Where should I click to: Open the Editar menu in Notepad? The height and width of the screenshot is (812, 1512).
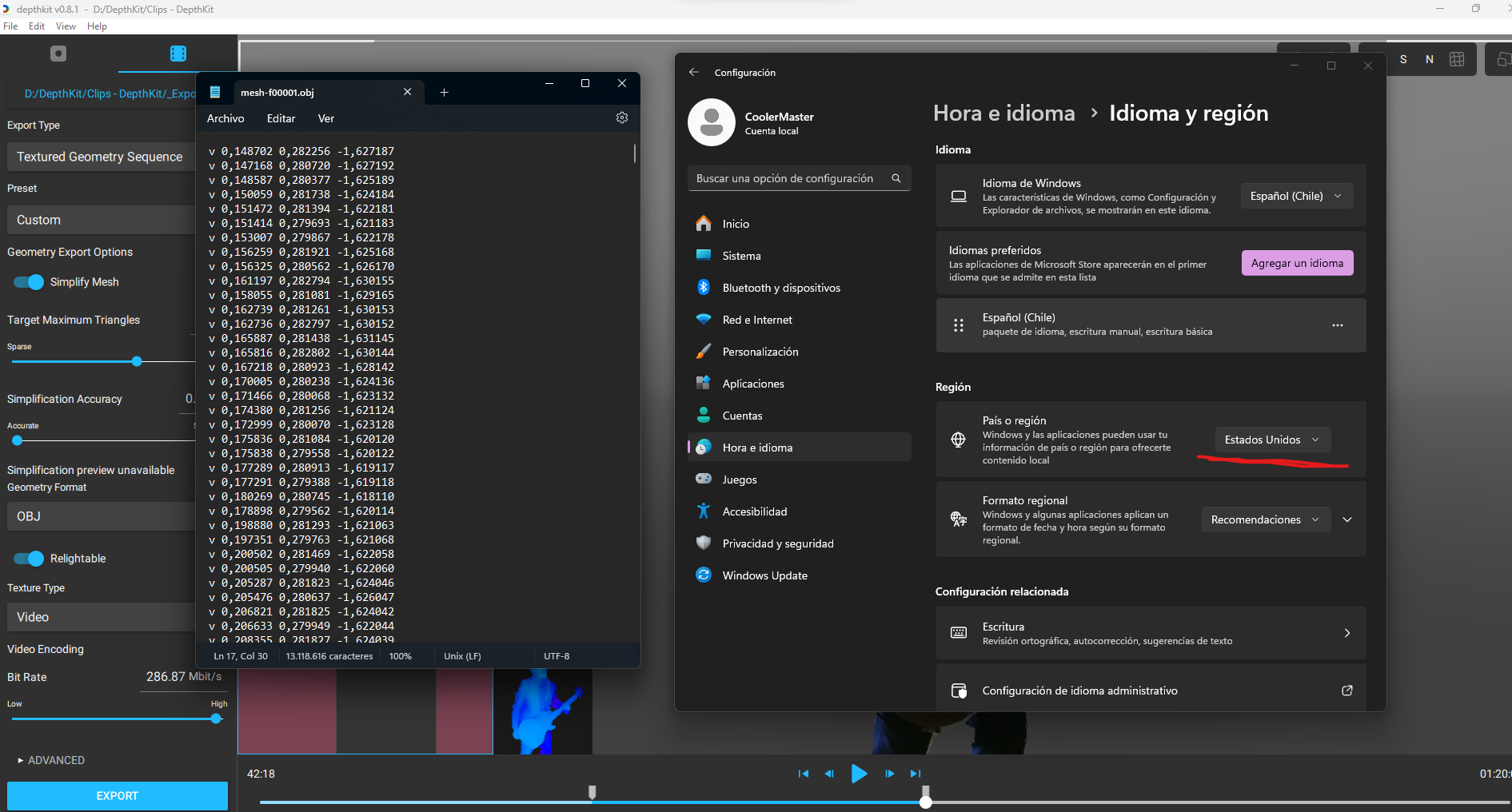tap(281, 118)
